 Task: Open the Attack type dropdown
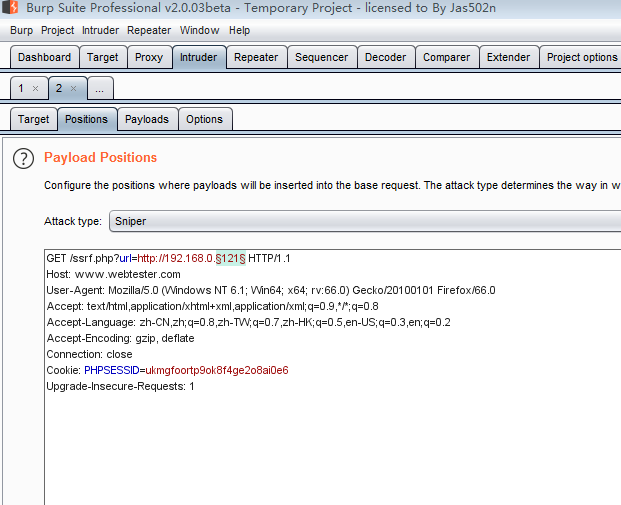coord(365,221)
